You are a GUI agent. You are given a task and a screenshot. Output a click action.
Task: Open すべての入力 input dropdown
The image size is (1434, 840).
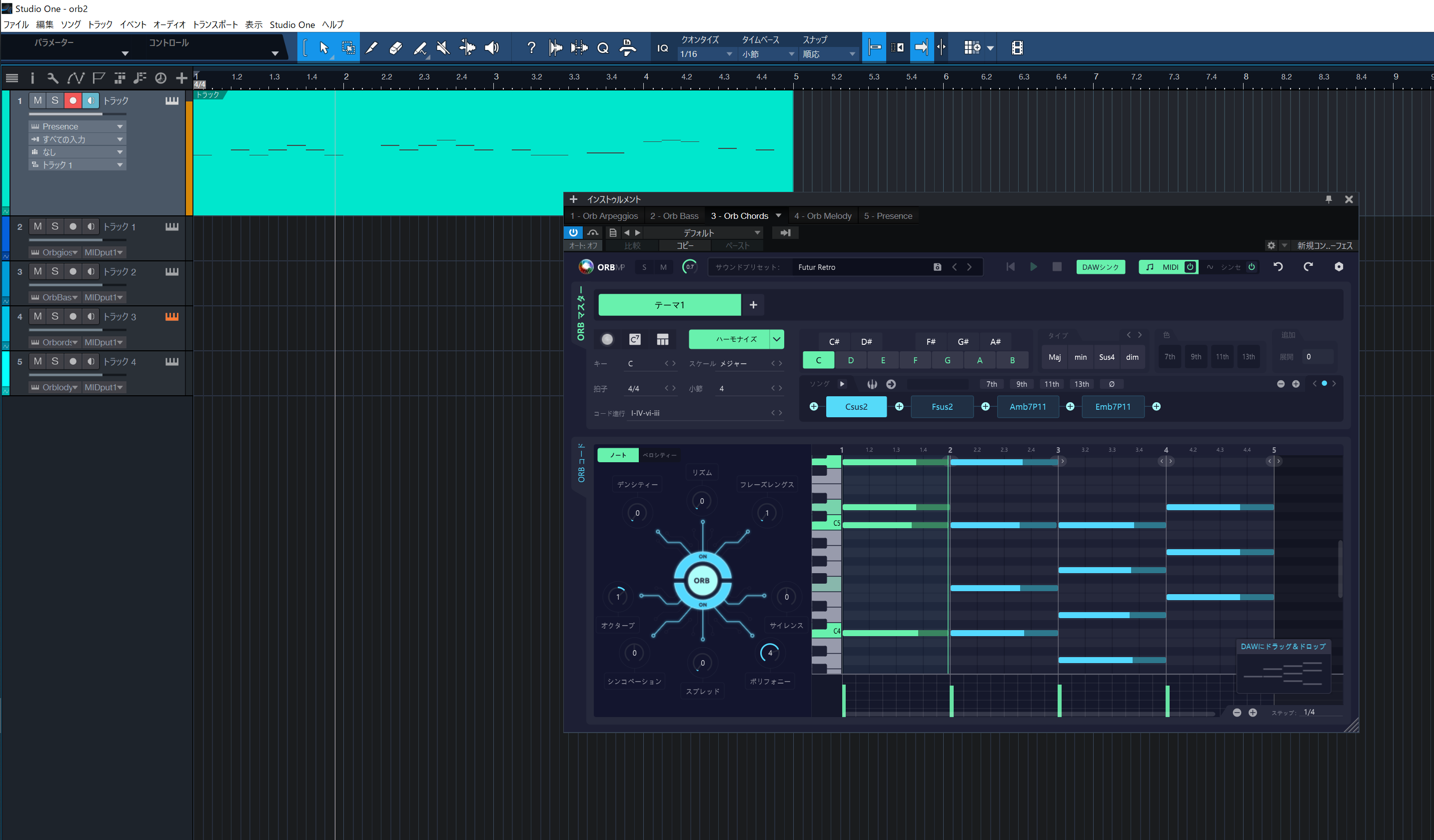tap(77, 139)
